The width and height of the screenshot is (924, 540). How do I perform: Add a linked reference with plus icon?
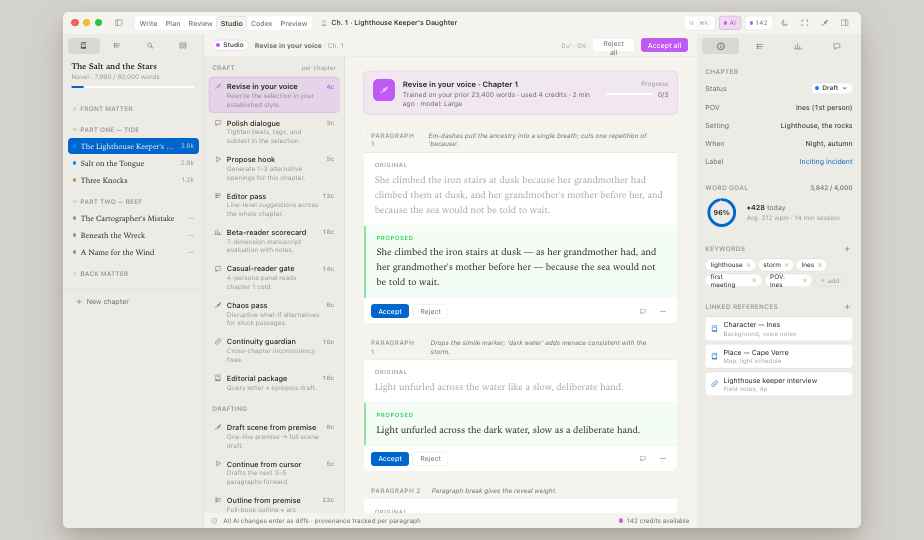click(847, 307)
